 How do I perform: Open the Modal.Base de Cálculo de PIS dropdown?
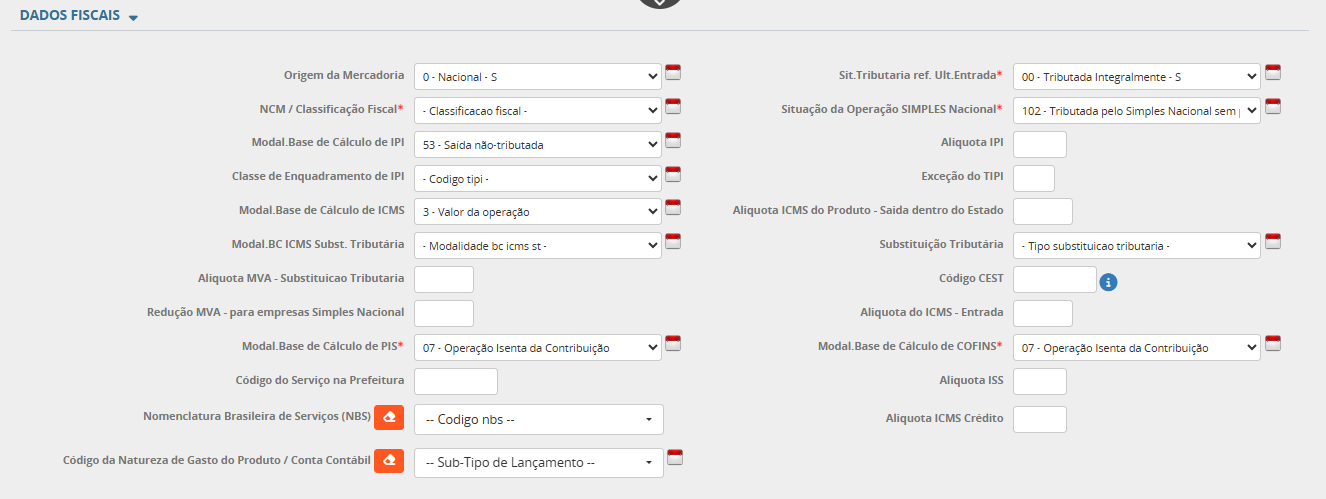coord(537,348)
